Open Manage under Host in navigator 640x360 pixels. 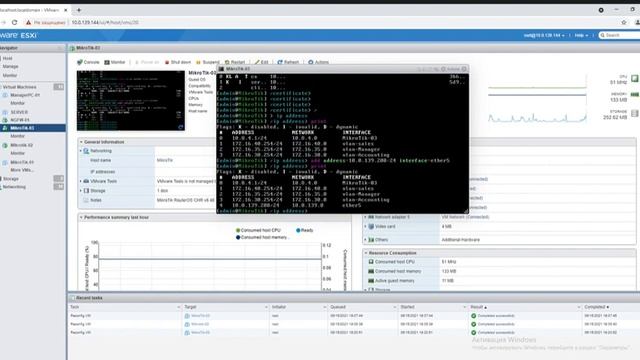10,67
